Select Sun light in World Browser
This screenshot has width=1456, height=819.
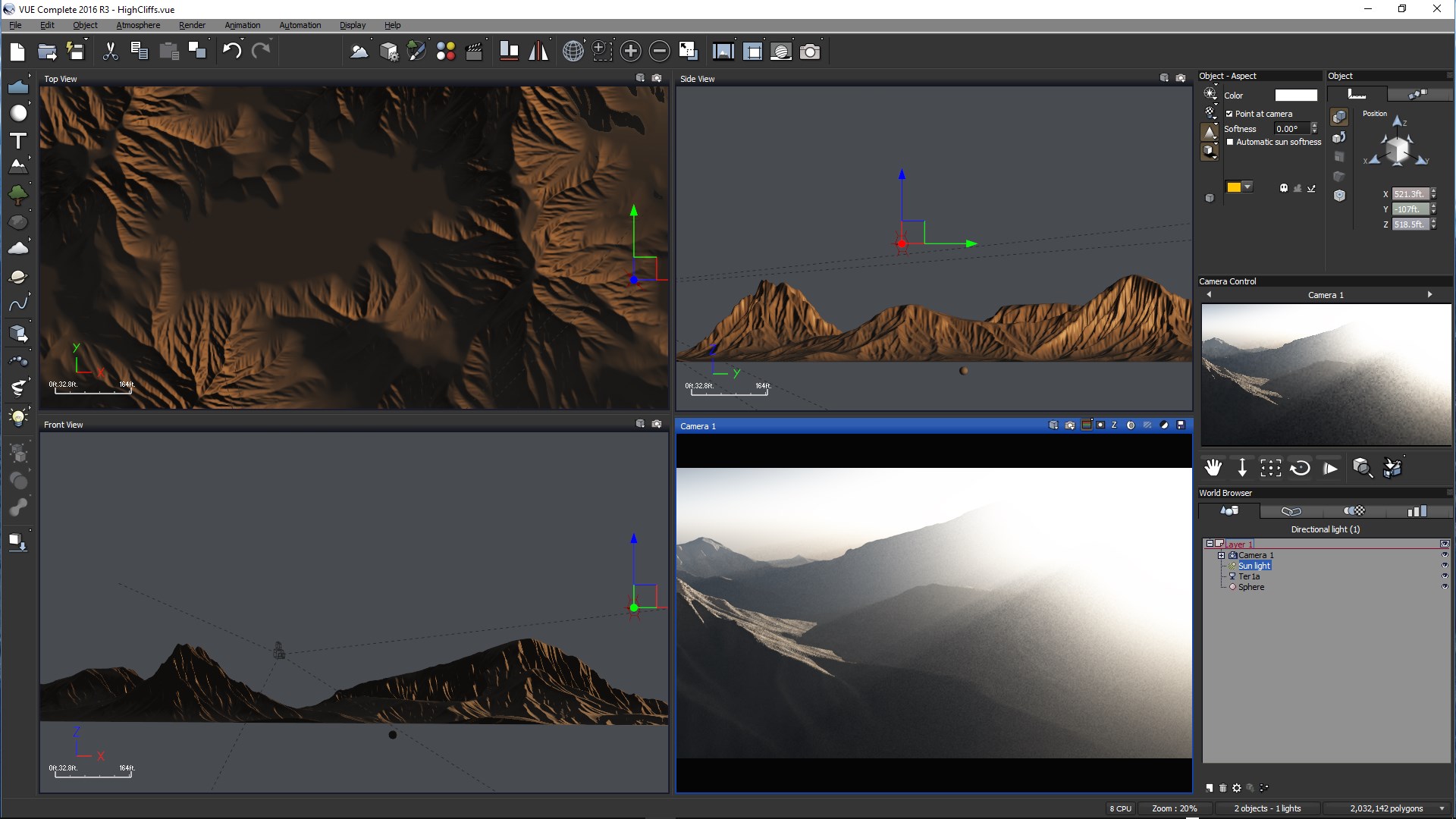(1254, 566)
